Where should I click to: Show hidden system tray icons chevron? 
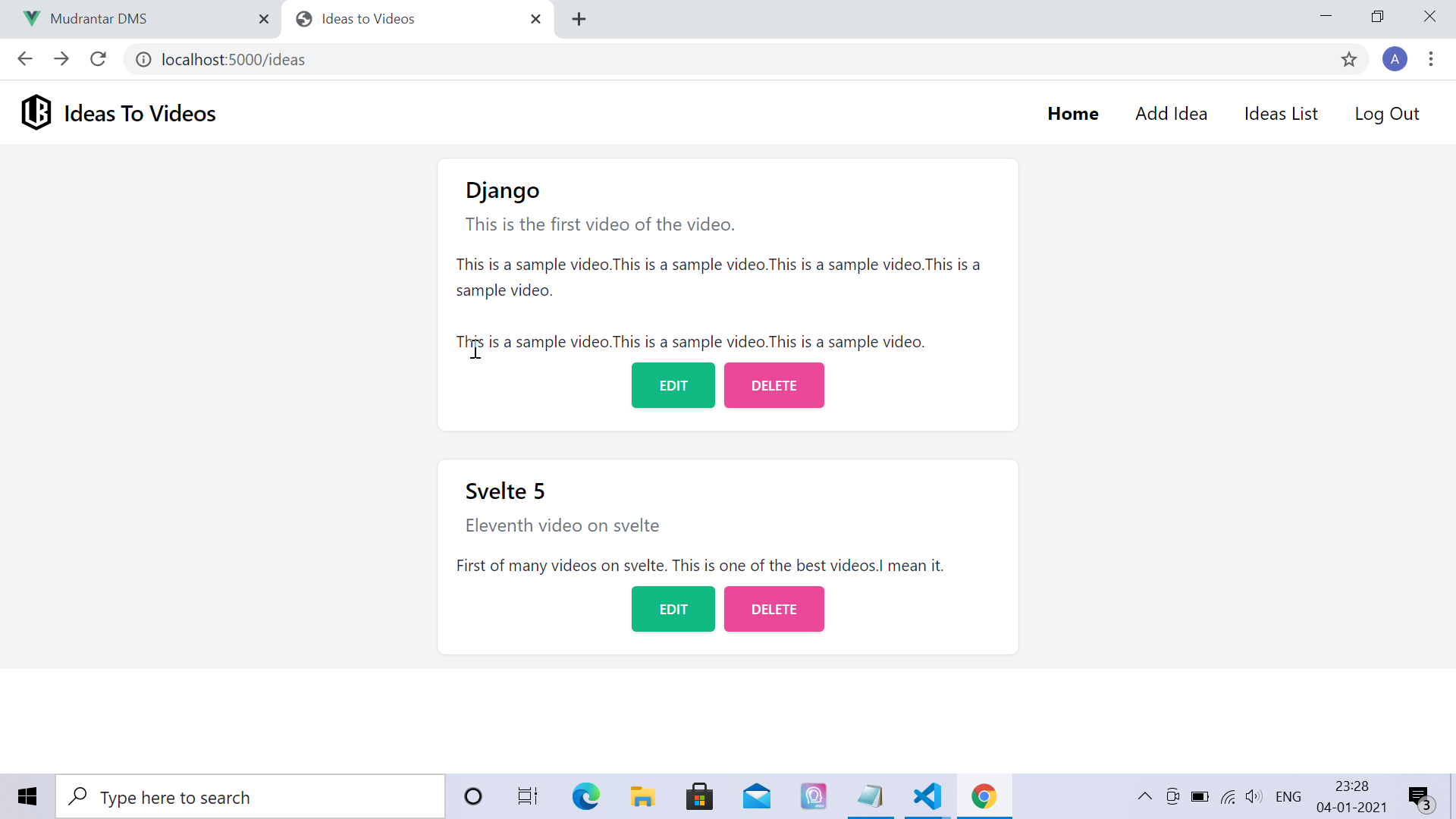tap(1144, 796)
